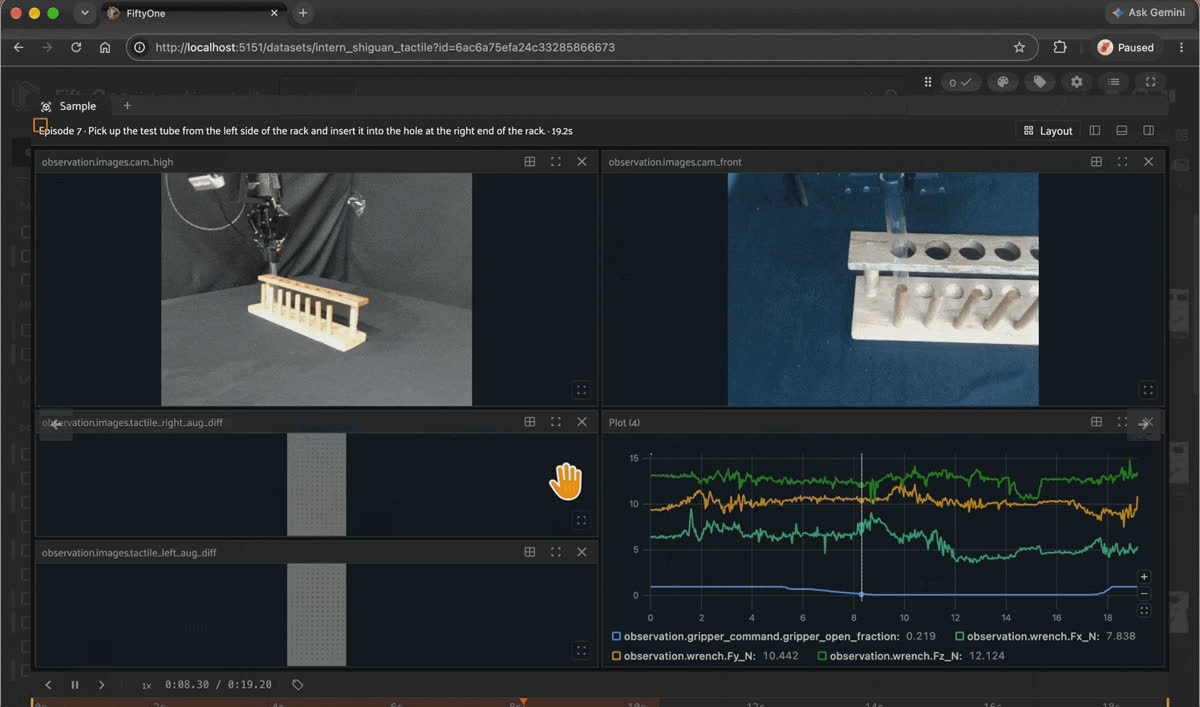Maximize the tactile_right_aug_diff panel

556,422
